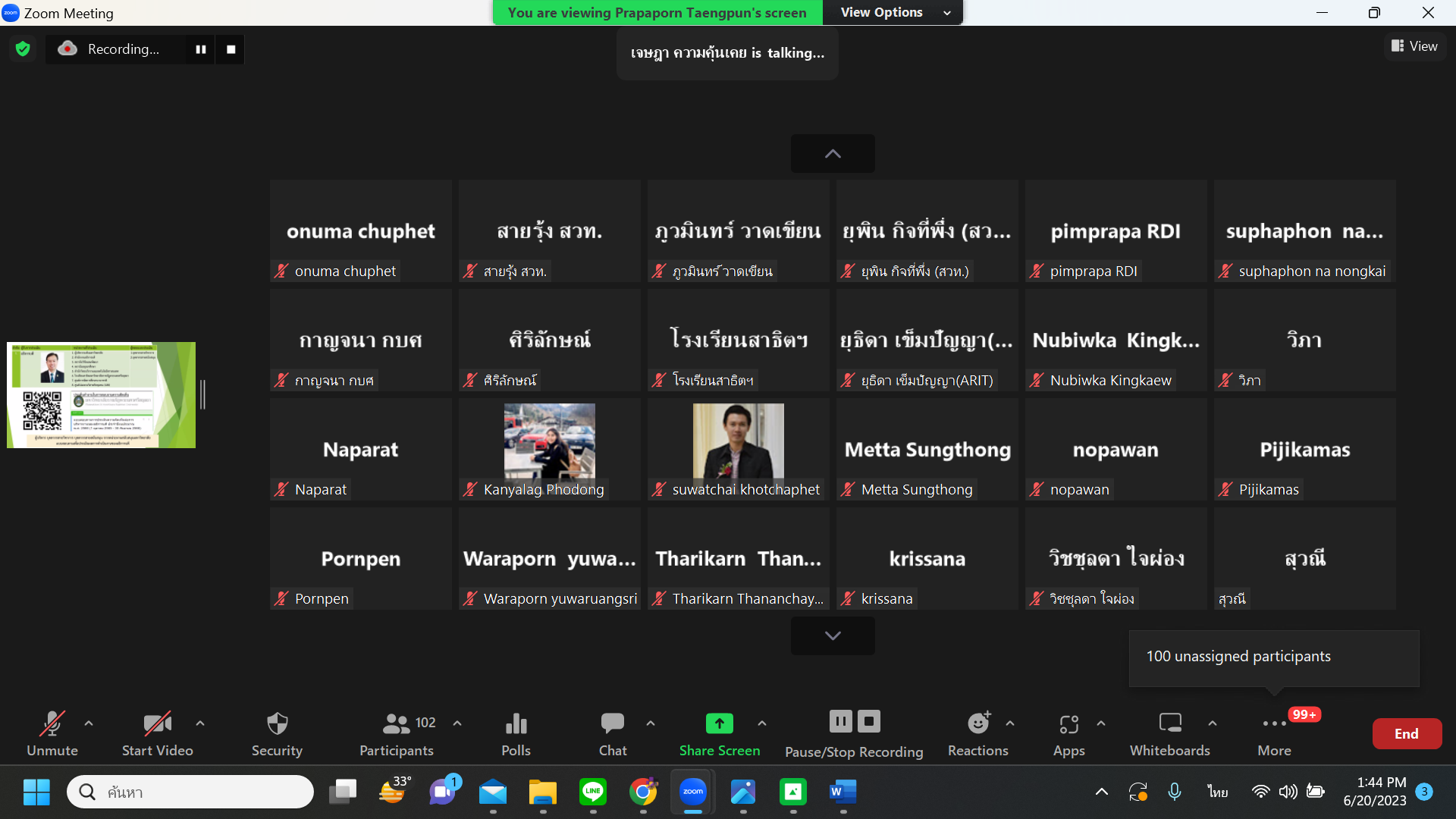
Task: Go to next gallery page arrow
Action: click(x=833, y=635)
